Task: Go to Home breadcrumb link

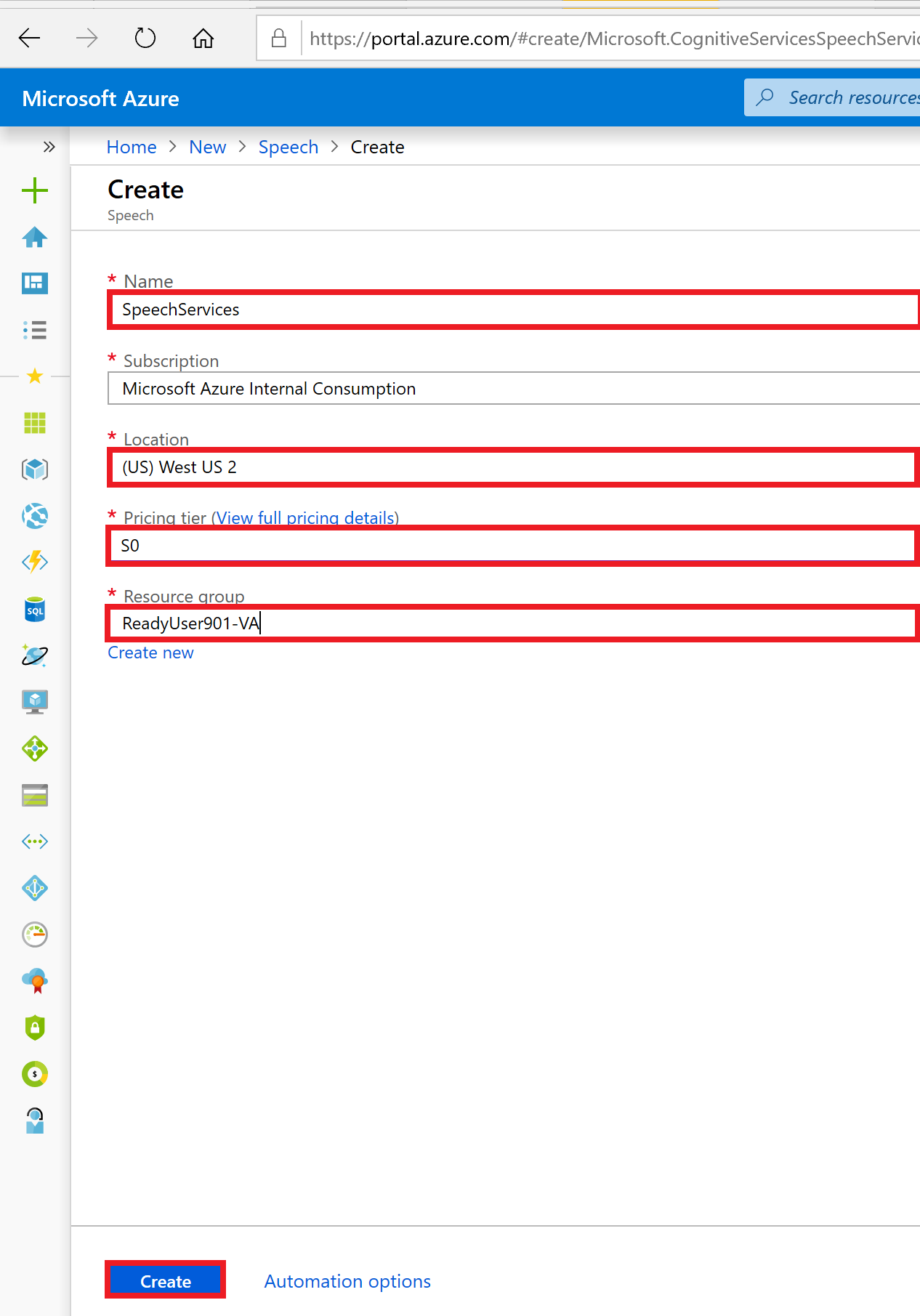Action: click(132, 147)
